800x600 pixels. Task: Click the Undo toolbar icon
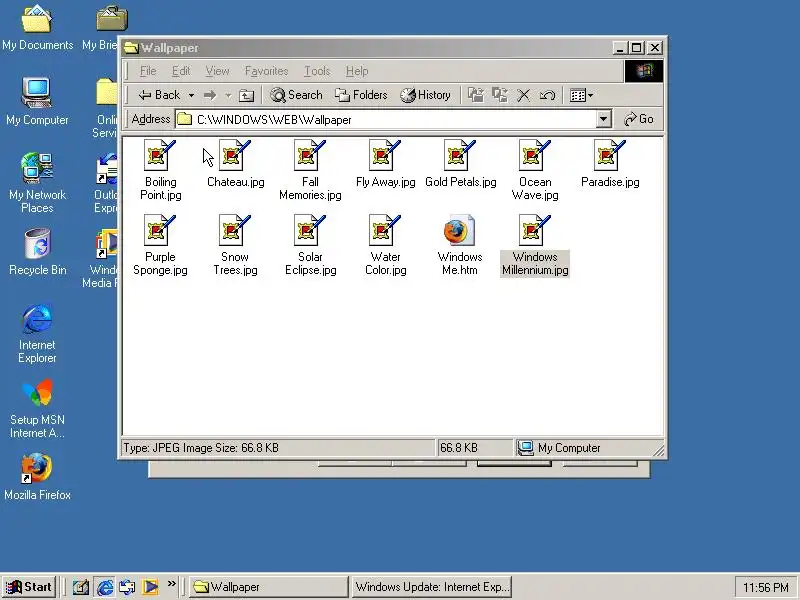[547, 95]
